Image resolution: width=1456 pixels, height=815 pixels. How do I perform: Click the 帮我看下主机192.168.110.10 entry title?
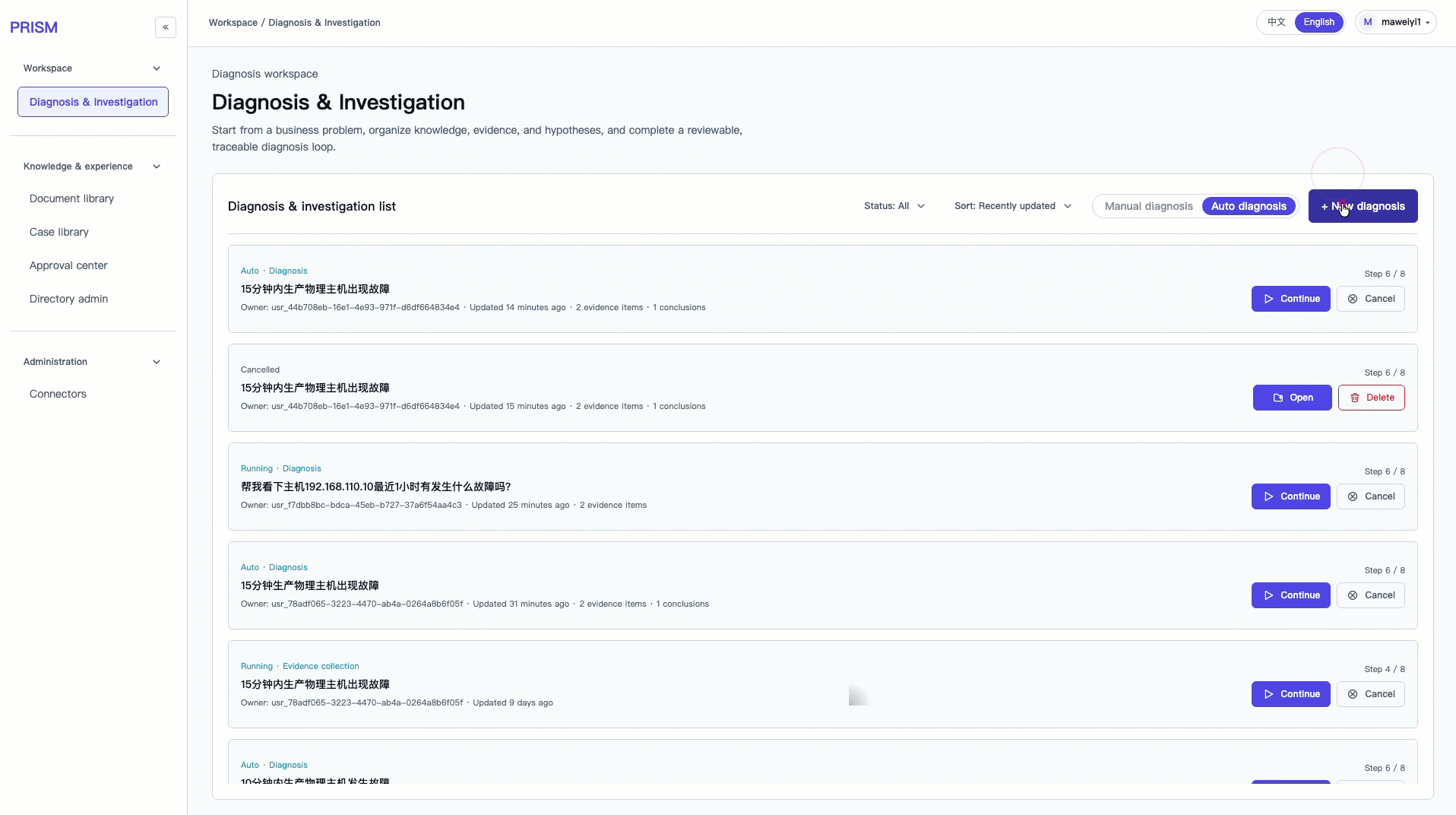(x=375, y=487)
